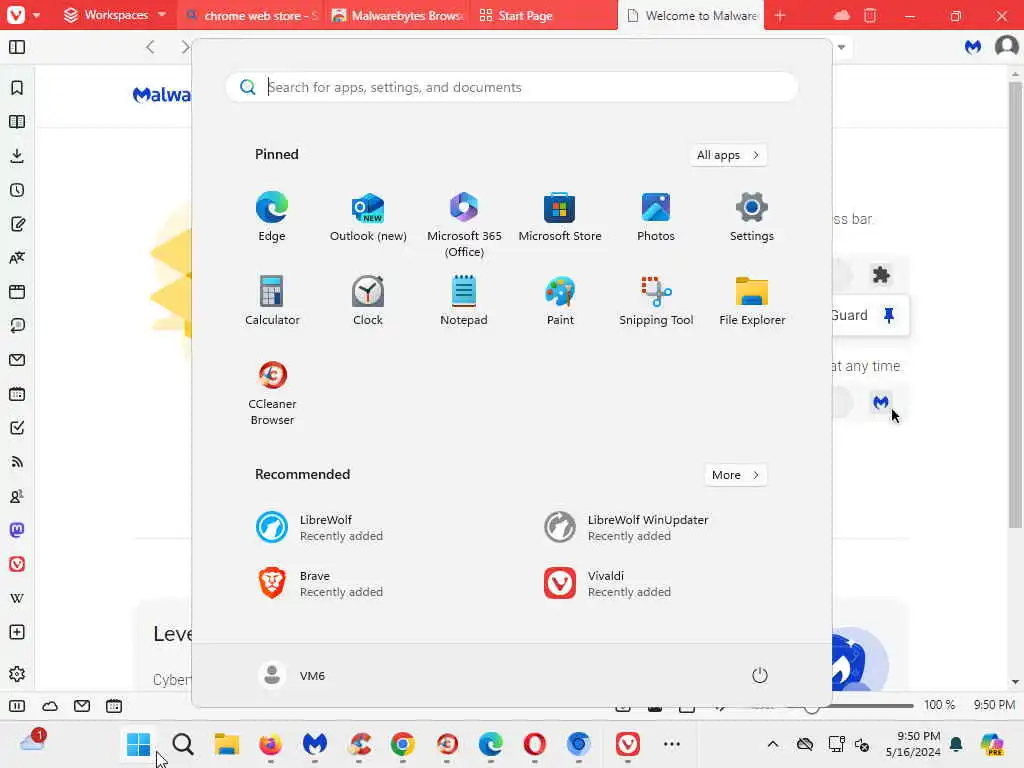Open Microsoft Store from Start menu
Viewport: 1024px width, 768px height.
click(560, 217)
